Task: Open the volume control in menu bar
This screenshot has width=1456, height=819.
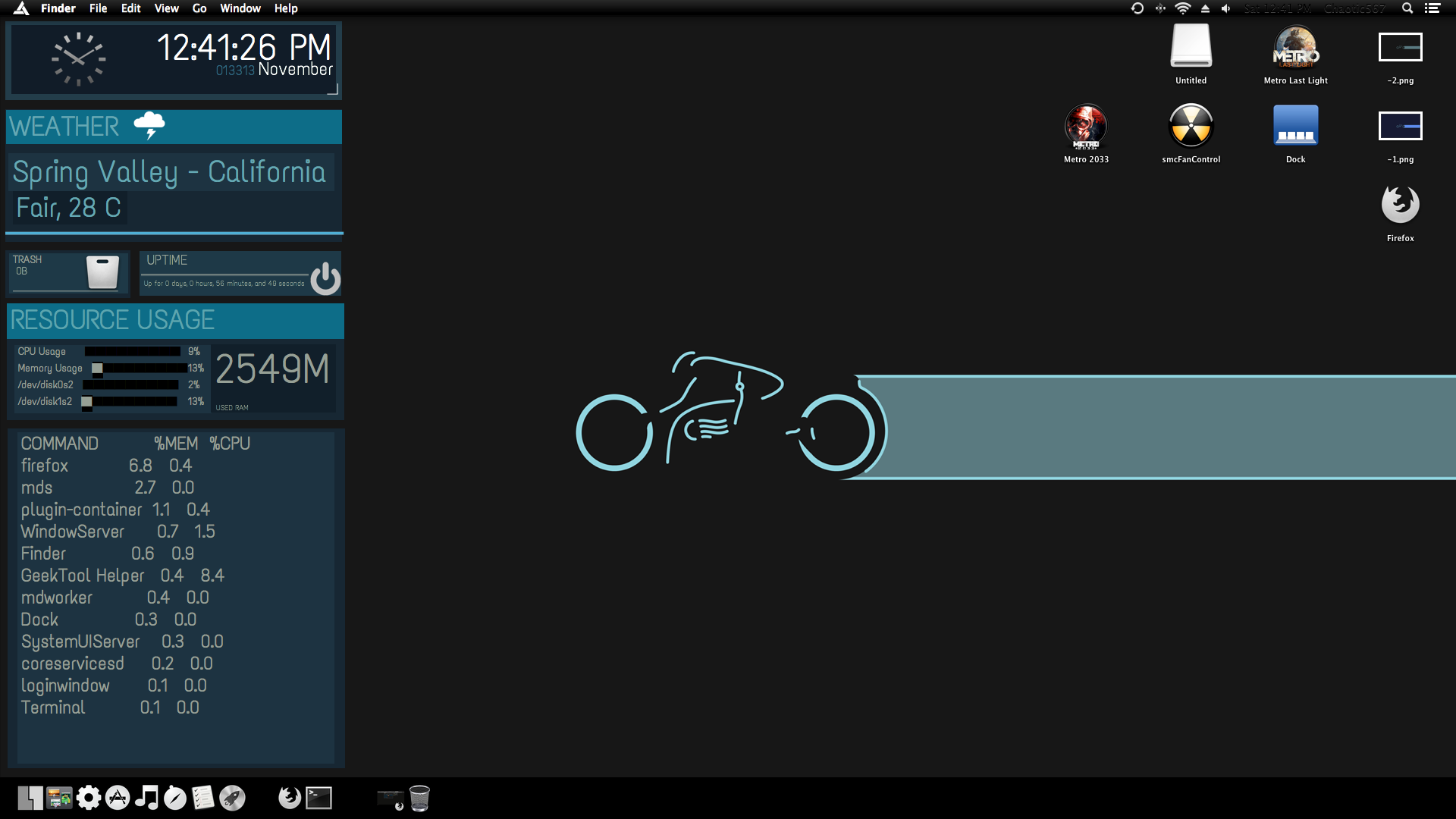Action: [1226, 8]
